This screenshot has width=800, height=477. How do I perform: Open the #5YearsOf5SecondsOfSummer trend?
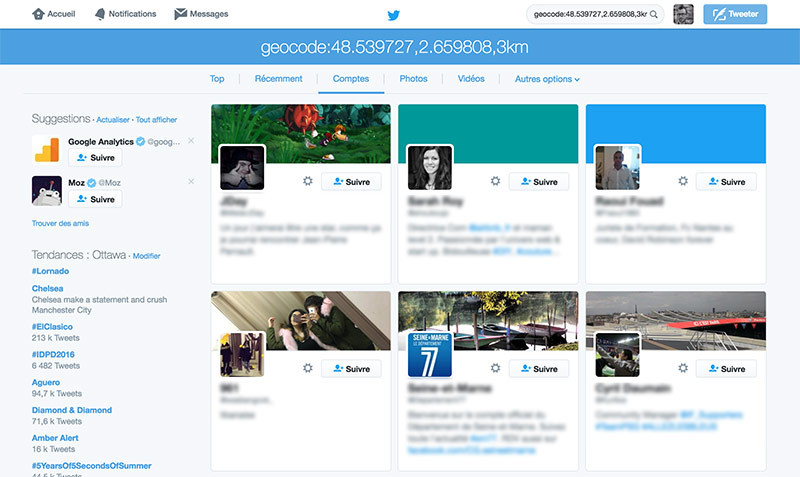click(x=91, y=465)
